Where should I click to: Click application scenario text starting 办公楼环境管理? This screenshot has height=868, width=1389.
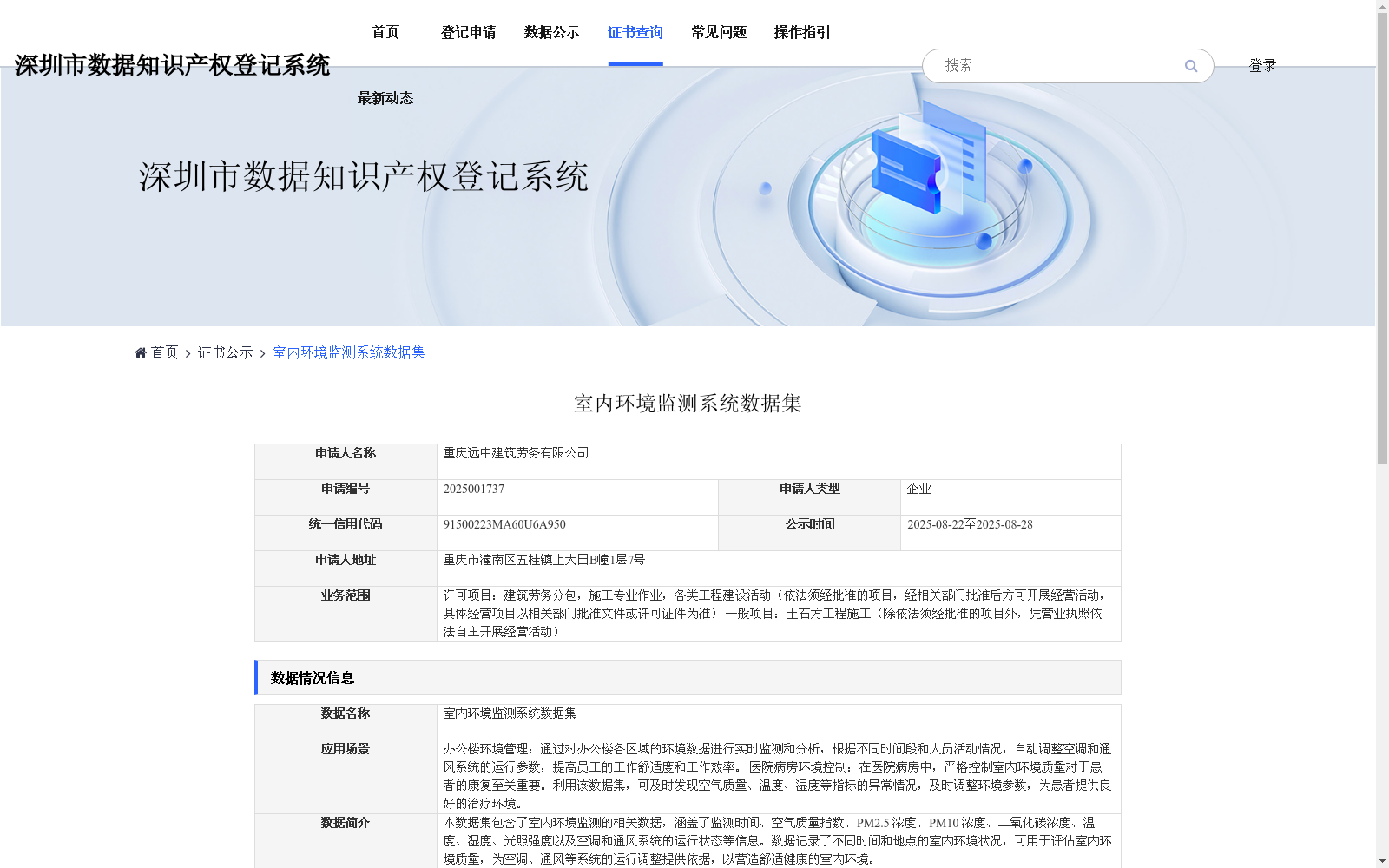(x=777, y=776)
